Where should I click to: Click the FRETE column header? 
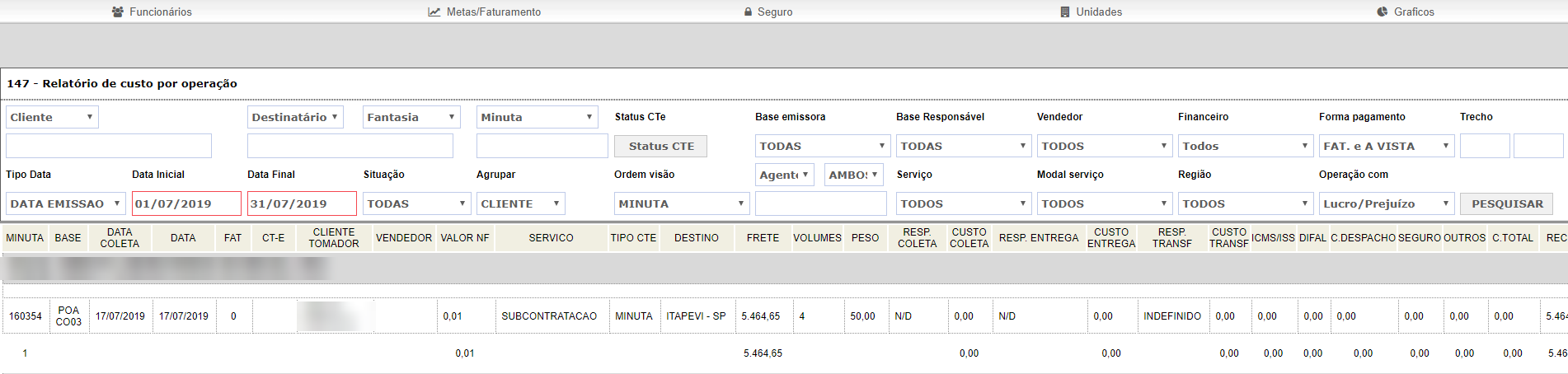(x=763, y=238)
